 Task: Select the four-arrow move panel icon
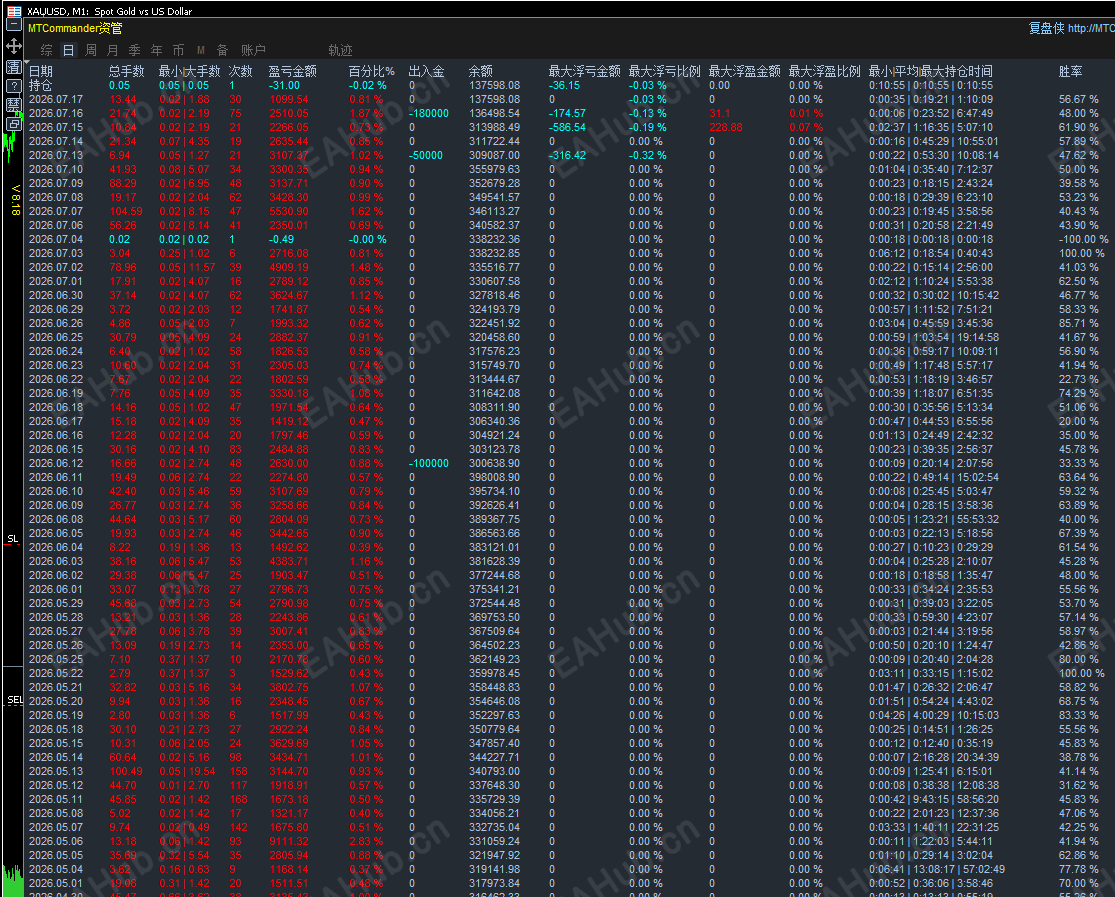[14, 47]
